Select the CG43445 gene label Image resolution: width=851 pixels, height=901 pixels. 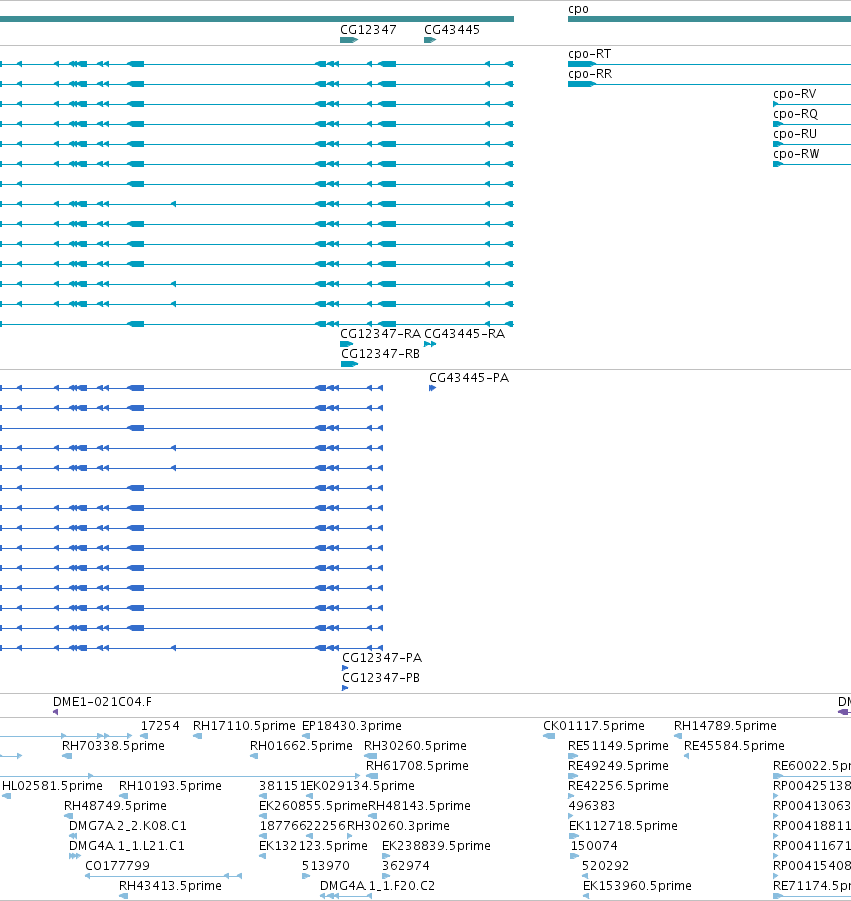[452, 30]
